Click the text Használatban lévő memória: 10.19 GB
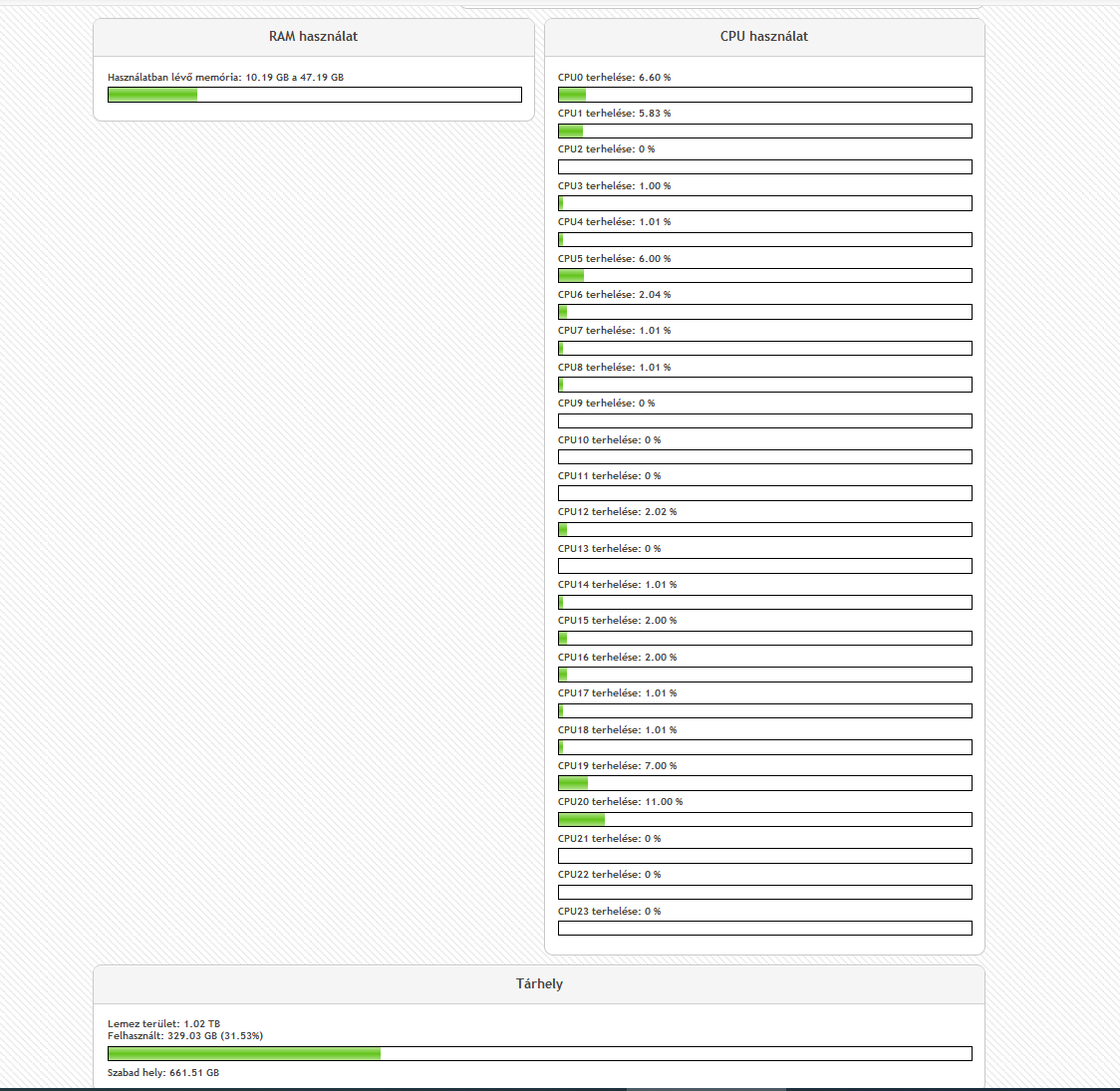 (198, 77)
